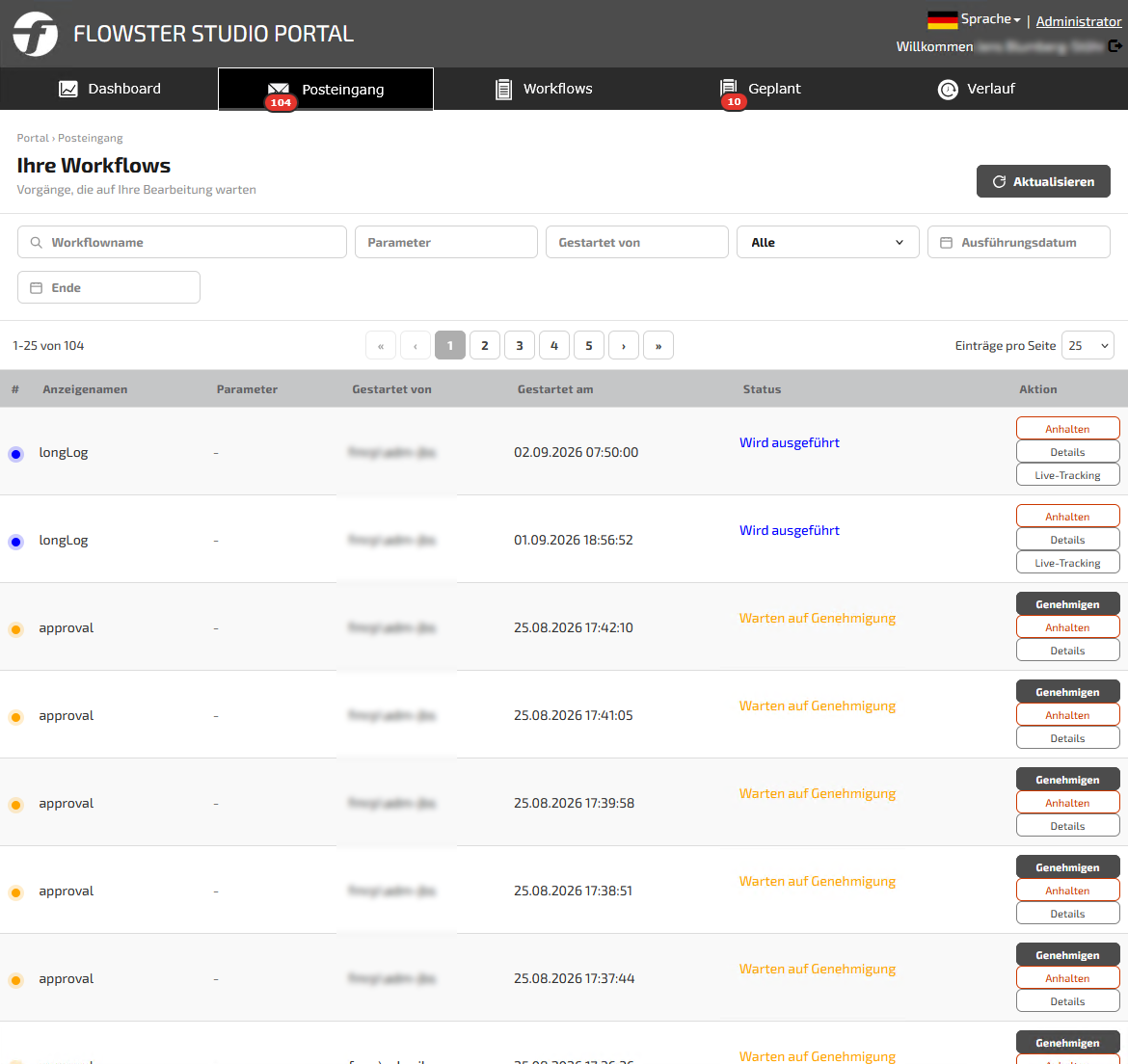Click orange status dot of approval 17:39:58

tap(15, 805)
